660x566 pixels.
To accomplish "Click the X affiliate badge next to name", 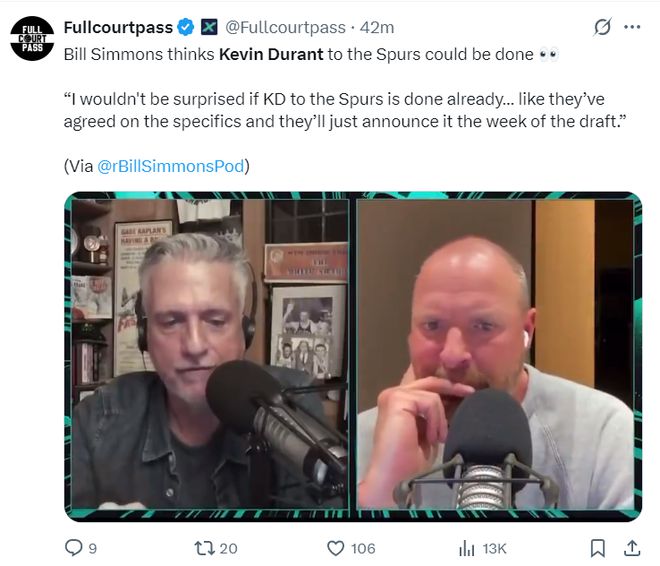I will tap(209, 27).
